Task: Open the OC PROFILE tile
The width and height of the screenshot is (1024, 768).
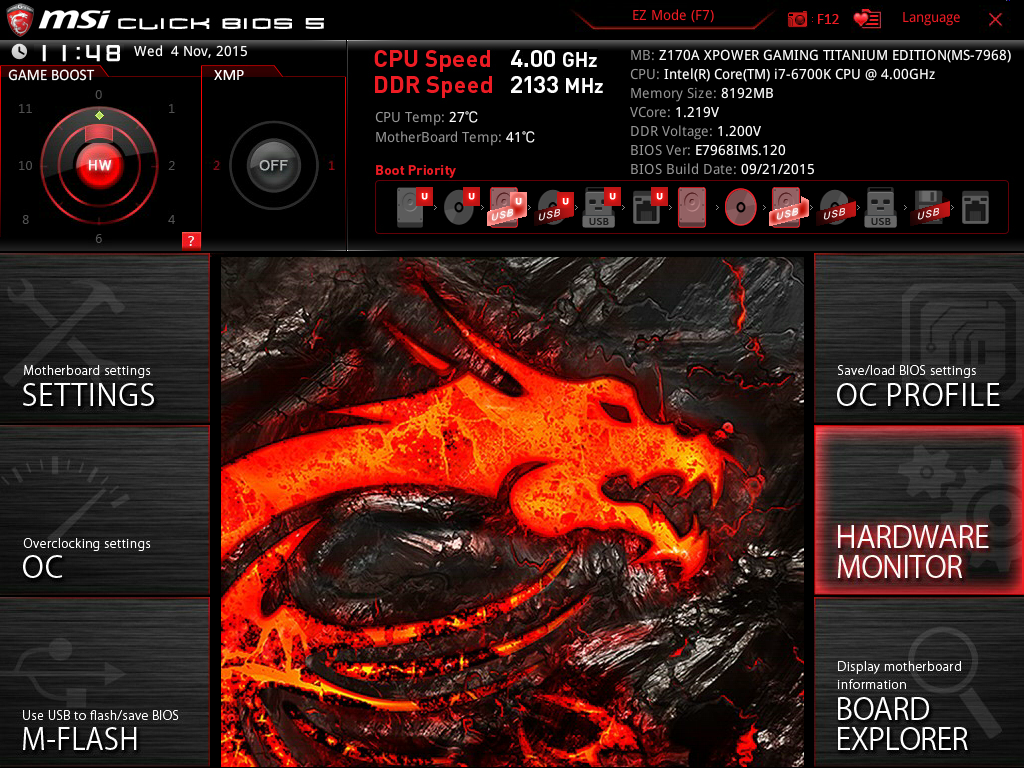Action: click(x=919, y=338)
